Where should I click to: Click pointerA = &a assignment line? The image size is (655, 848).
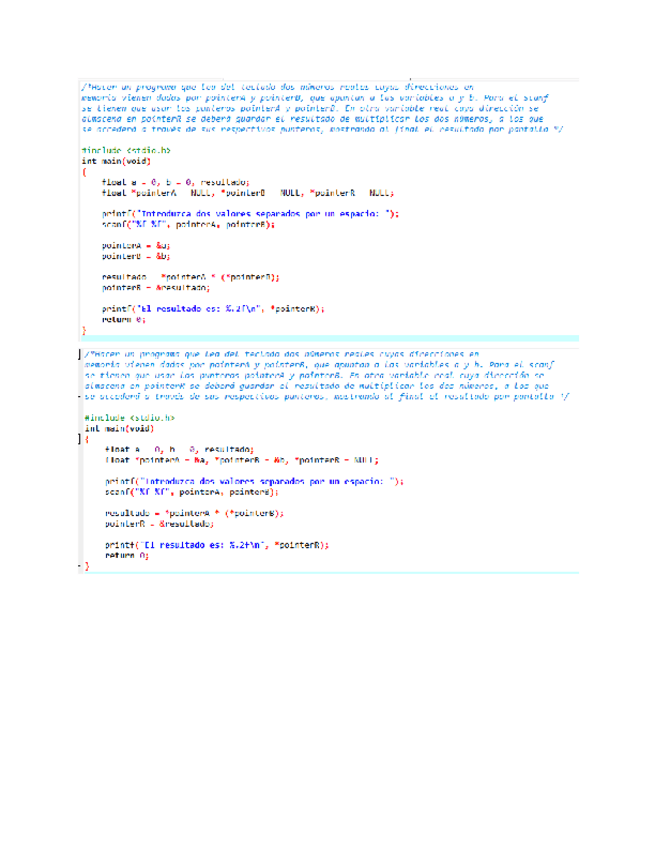point(136,246)
